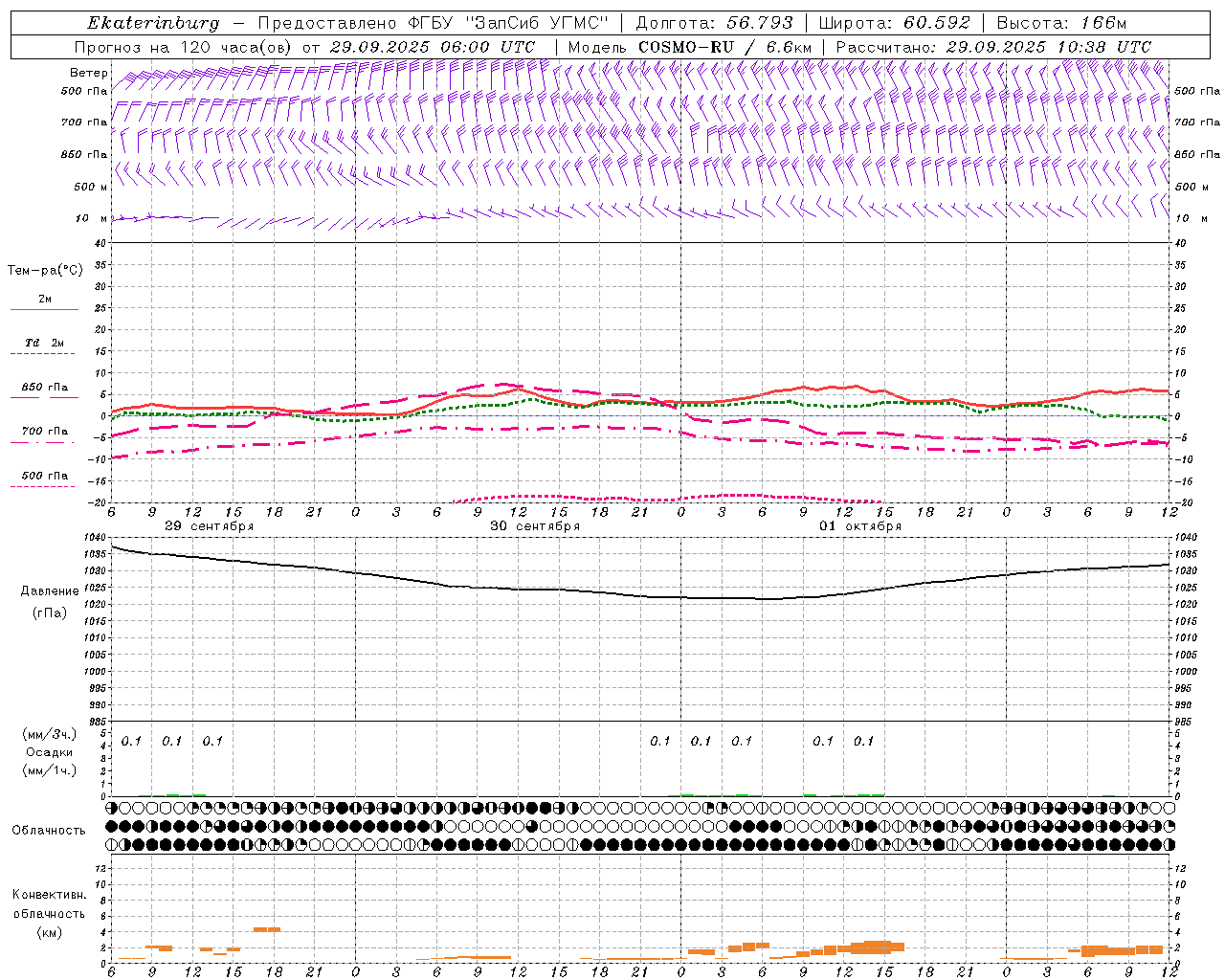
Task: Select the provider text ФГБУ "ЗапСиб УГМС"
Action: pos(509,23)
